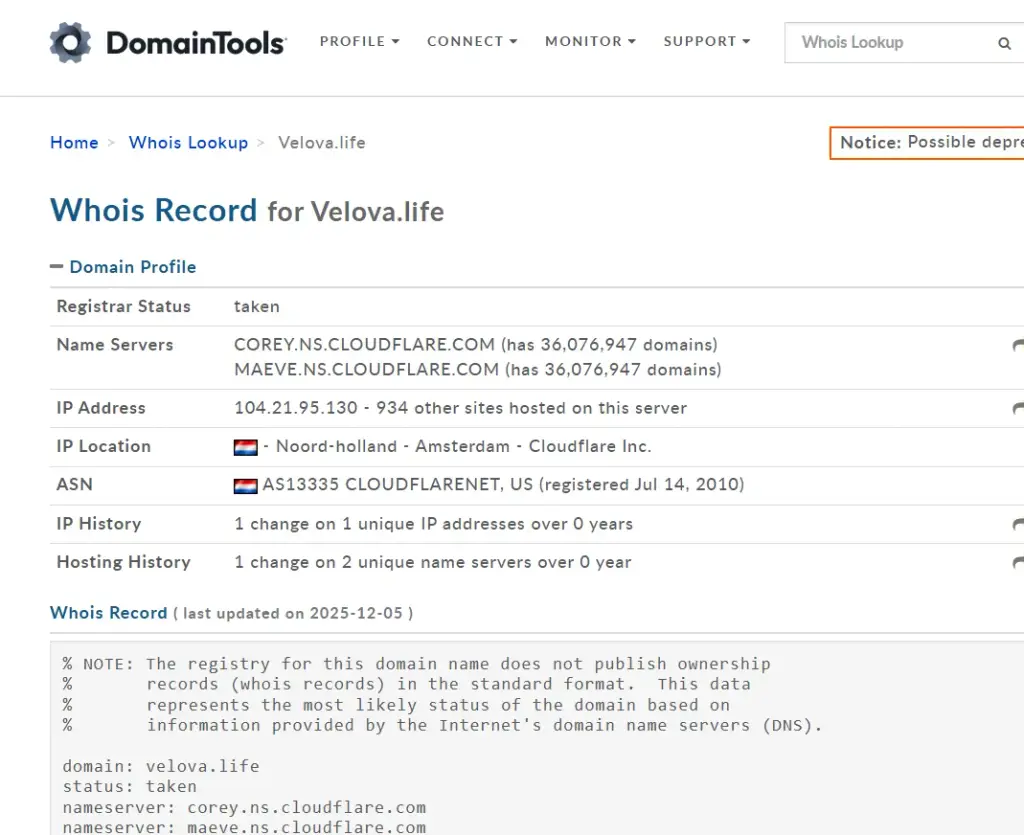Open the Monitor dropdown menu
The height and width of the screenshot is (835, 1024).
pos(590,42)
